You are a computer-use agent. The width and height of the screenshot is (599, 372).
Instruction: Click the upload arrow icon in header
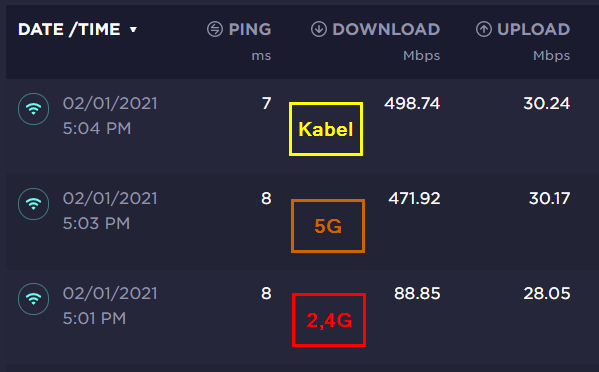click(x=484, y=29)
